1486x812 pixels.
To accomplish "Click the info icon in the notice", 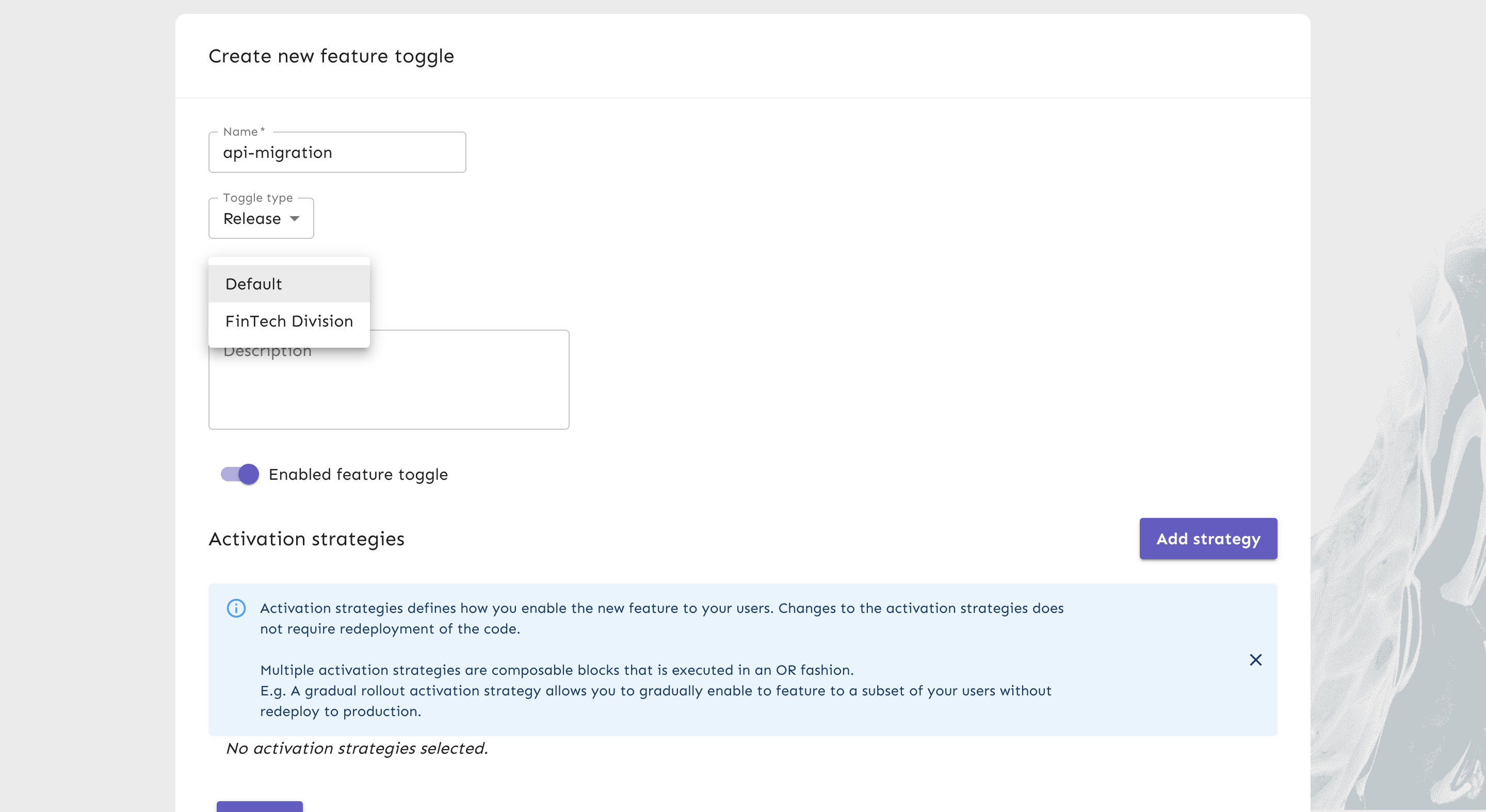I will tap(236, 608).
